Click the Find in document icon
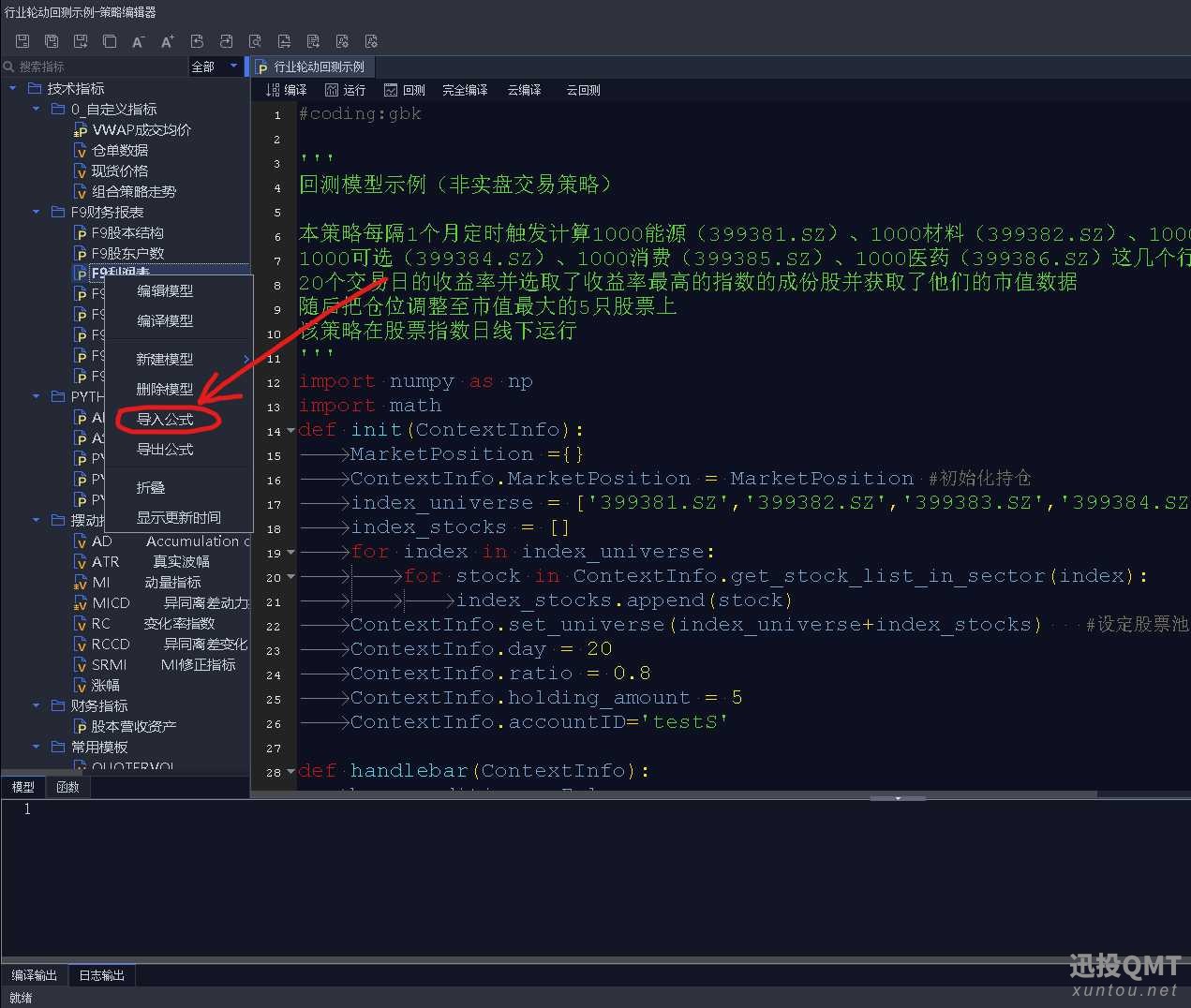Screen dimensions: 1191x1008 click(x=255, y=41)
